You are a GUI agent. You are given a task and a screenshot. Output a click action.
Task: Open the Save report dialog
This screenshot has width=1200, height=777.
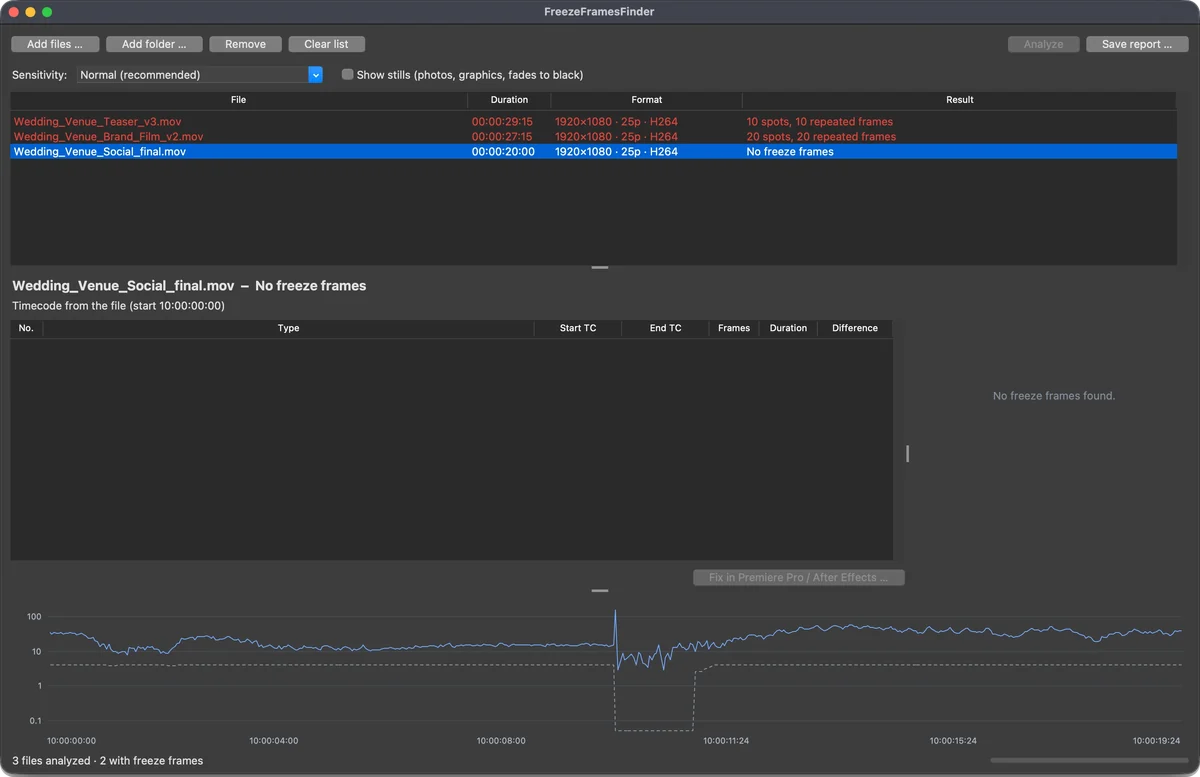(1137, 44)
